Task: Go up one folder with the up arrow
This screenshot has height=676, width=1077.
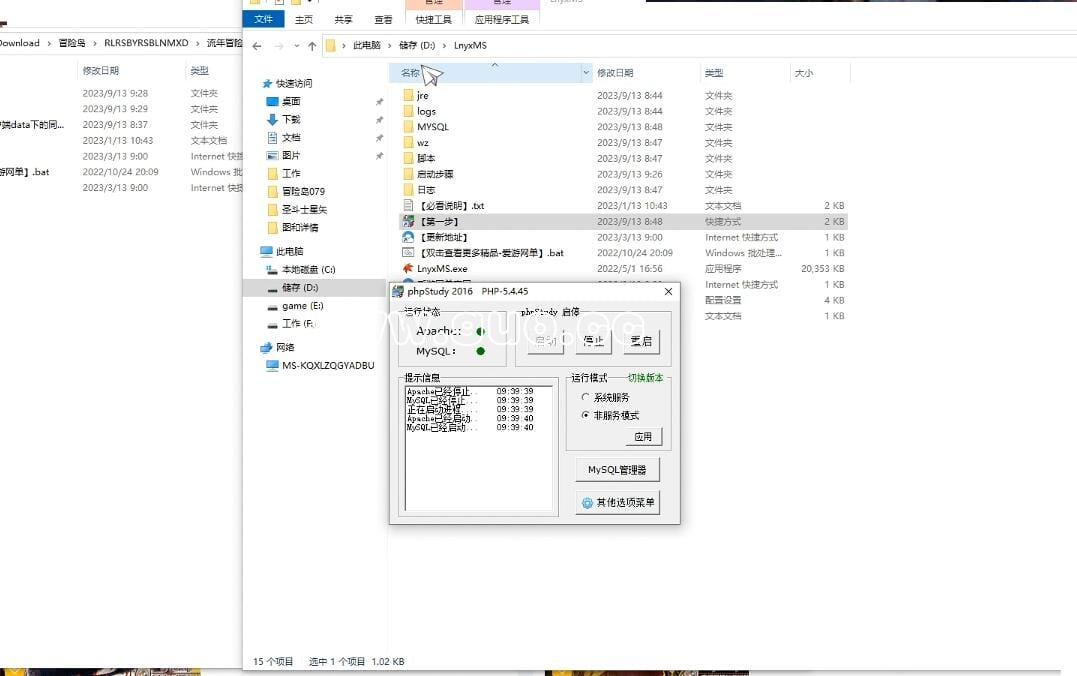Action: [x=312, y=46]
